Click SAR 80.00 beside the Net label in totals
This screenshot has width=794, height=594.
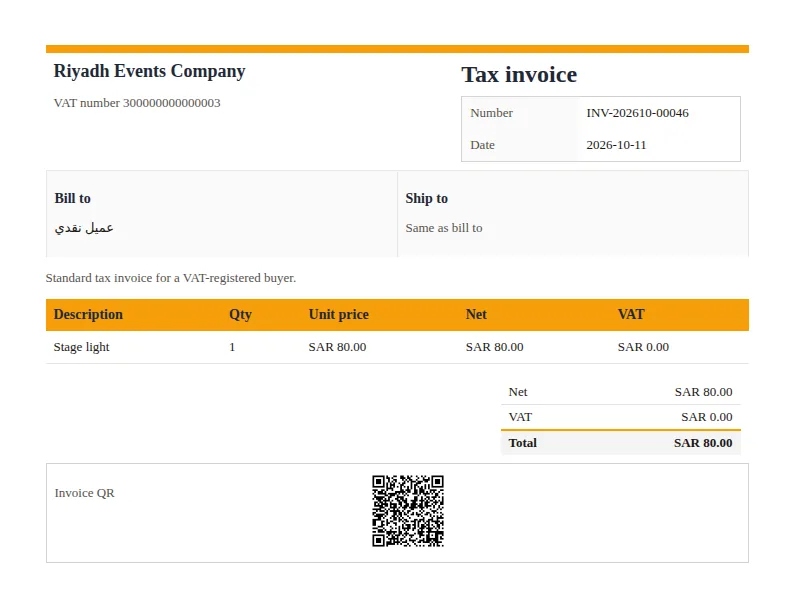coord(703,392)
